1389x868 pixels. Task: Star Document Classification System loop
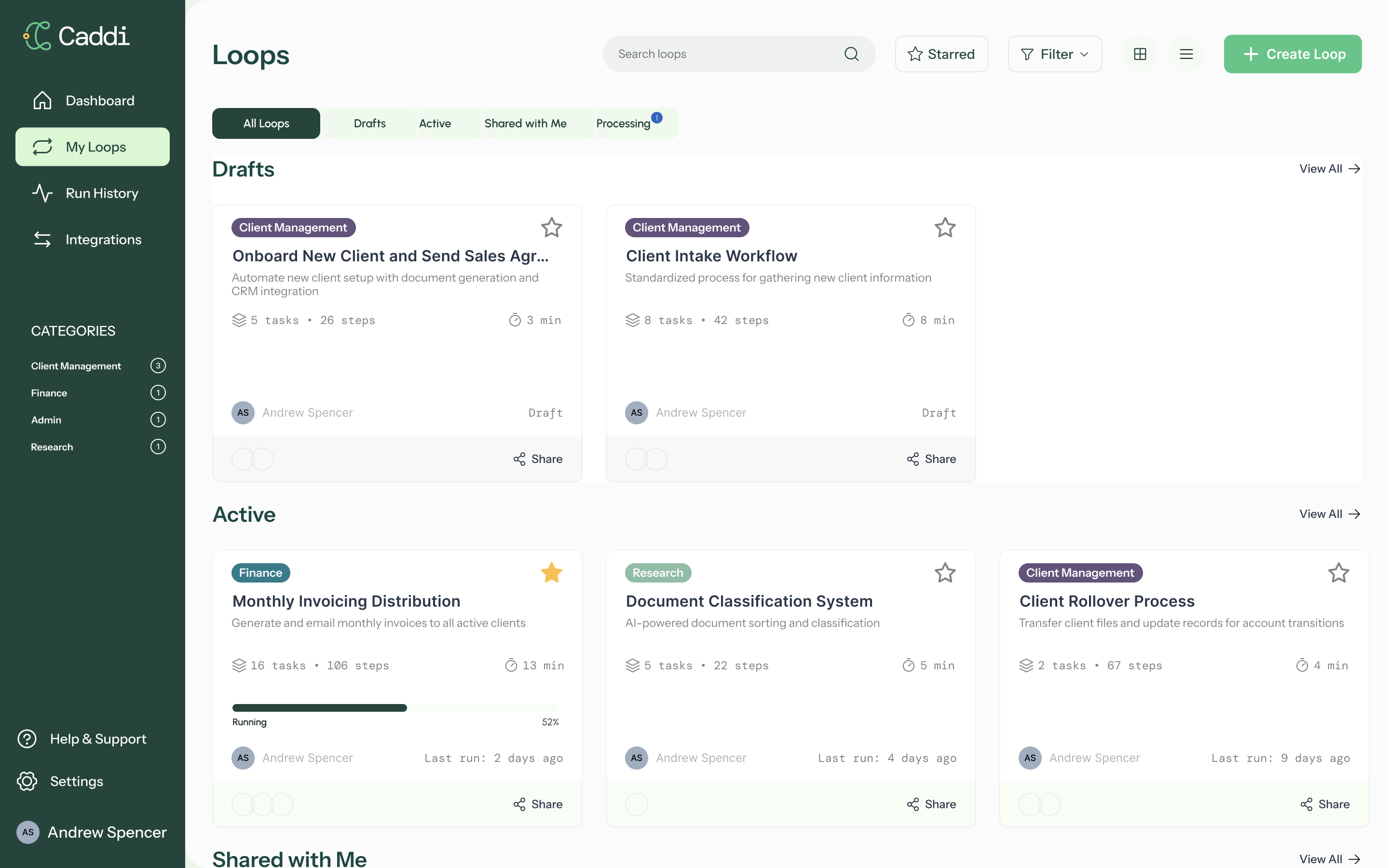pyautogui.click(x=945, y=572)
